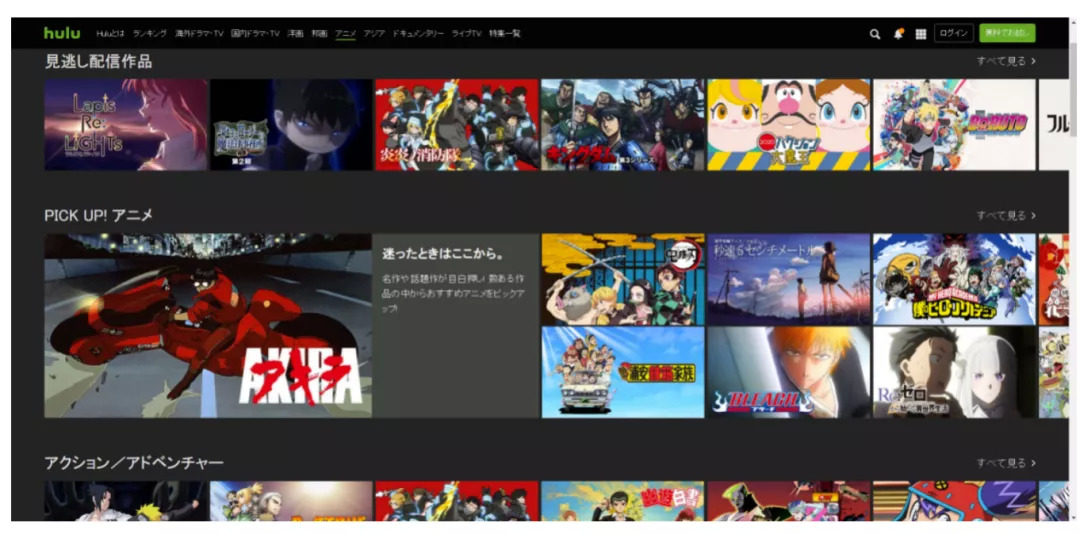Viewport: 1080px width, 534px height.
Task: Expand すべて見る for PICK UP! アニメ
Action: tap(1005, 215)
